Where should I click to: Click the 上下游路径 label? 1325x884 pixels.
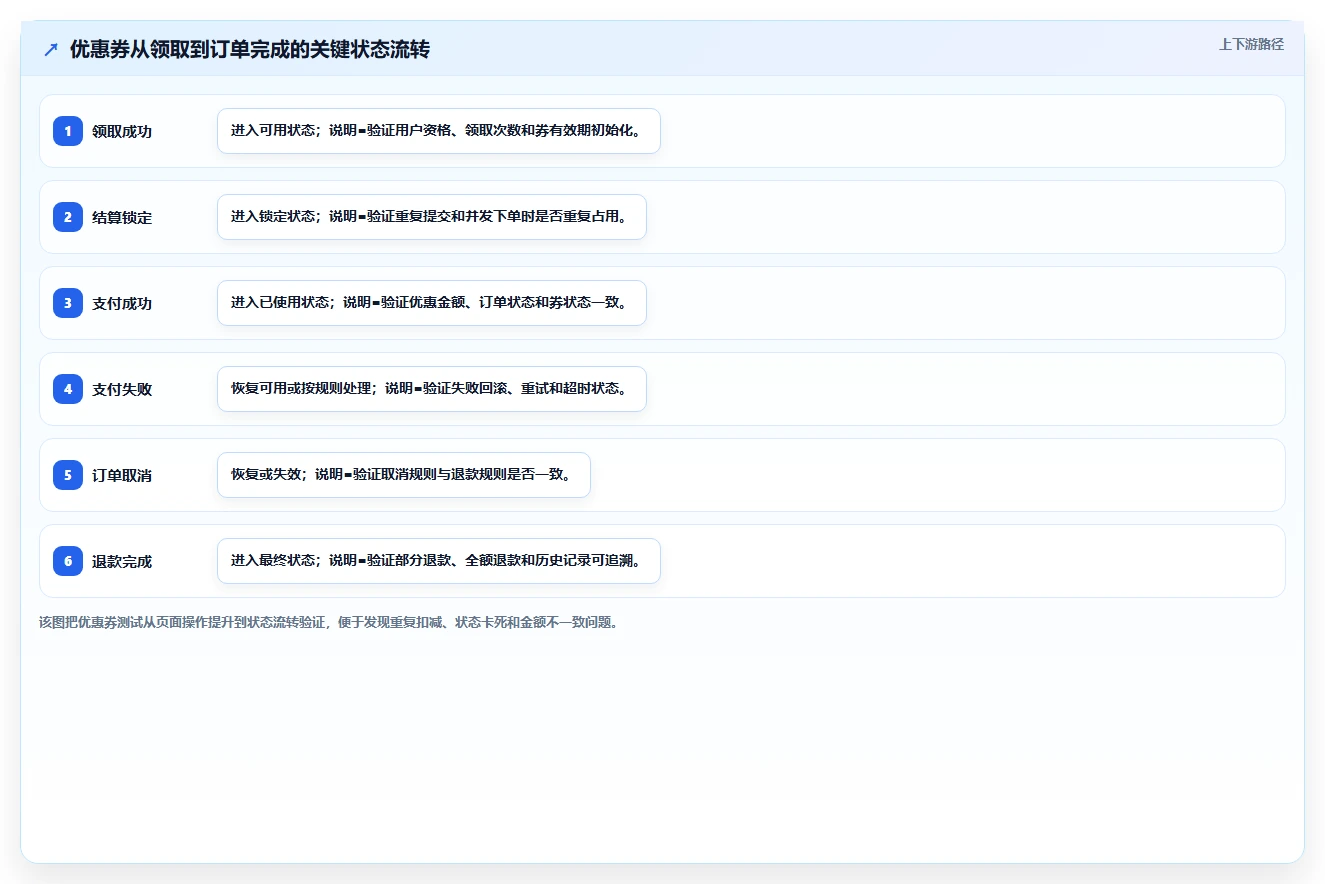(1251, 45)
